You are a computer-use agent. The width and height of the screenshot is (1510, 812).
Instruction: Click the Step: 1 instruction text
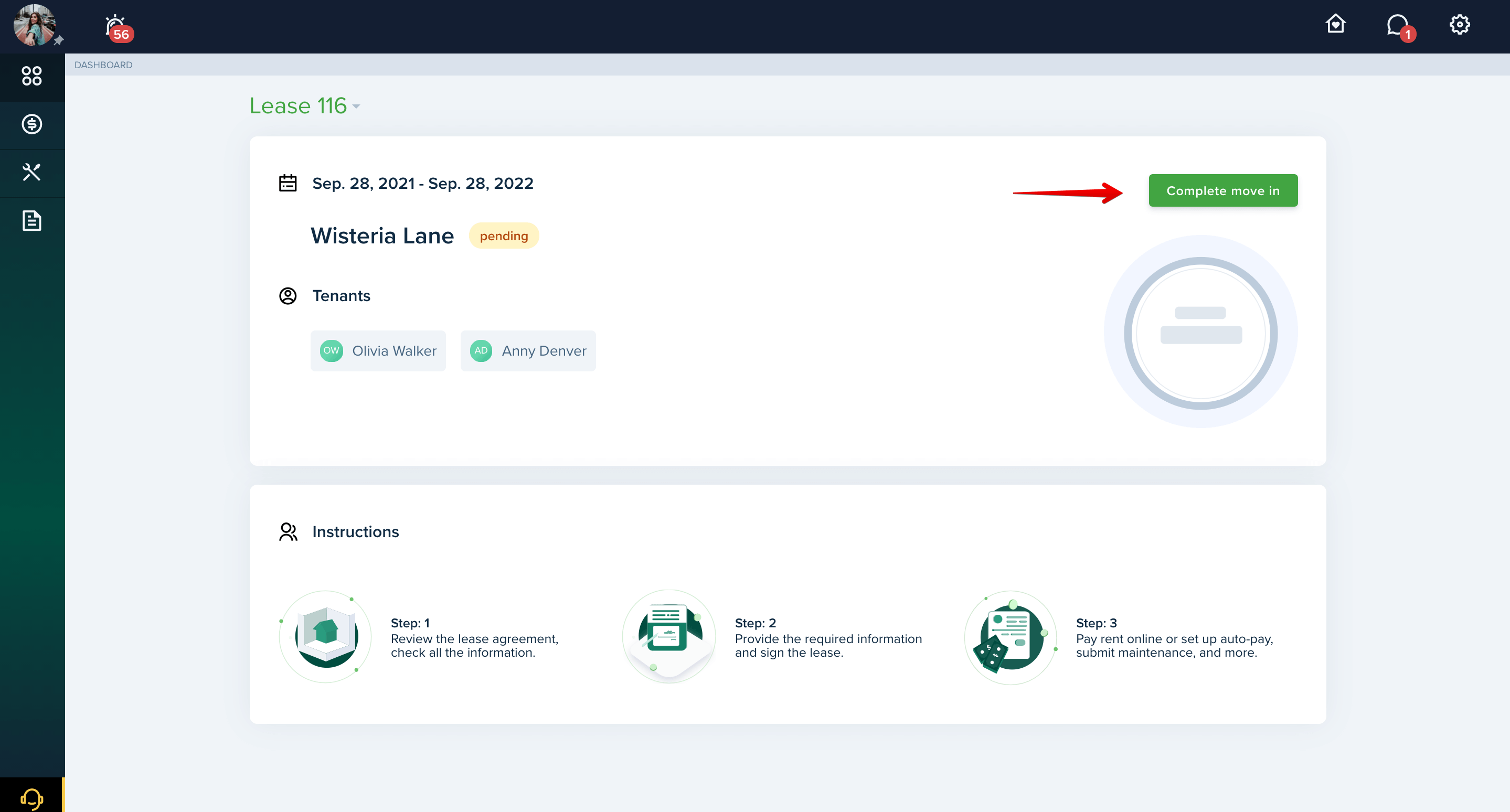[x=474, y=637]
